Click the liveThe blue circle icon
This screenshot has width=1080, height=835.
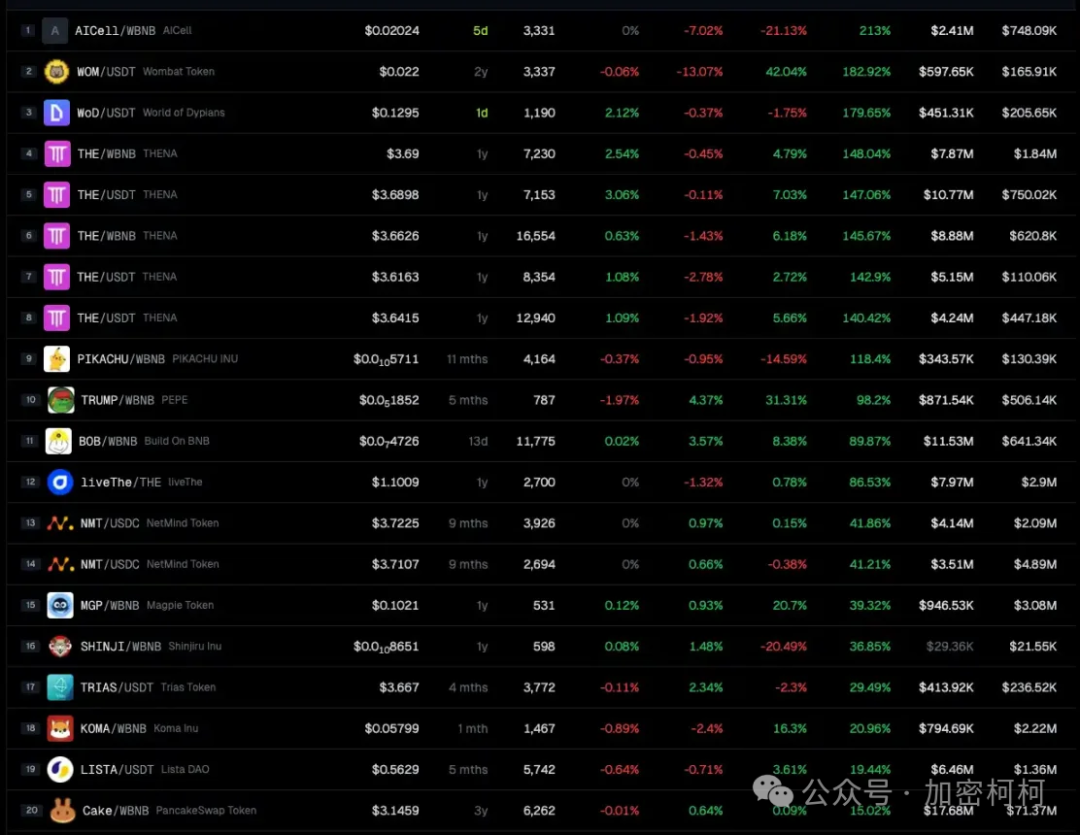(60, 482)
